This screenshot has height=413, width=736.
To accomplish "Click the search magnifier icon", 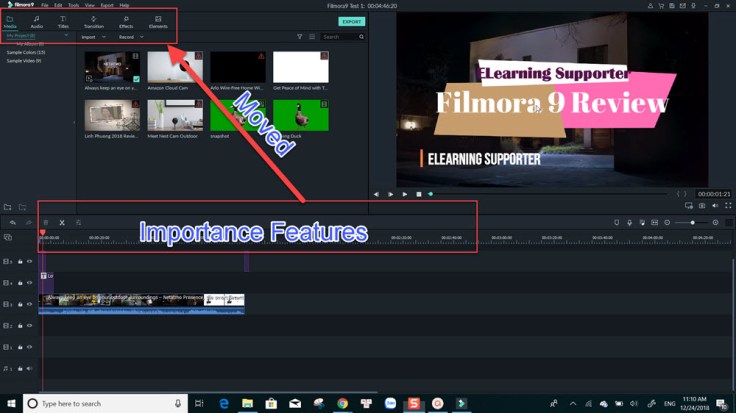I will 361,37.
